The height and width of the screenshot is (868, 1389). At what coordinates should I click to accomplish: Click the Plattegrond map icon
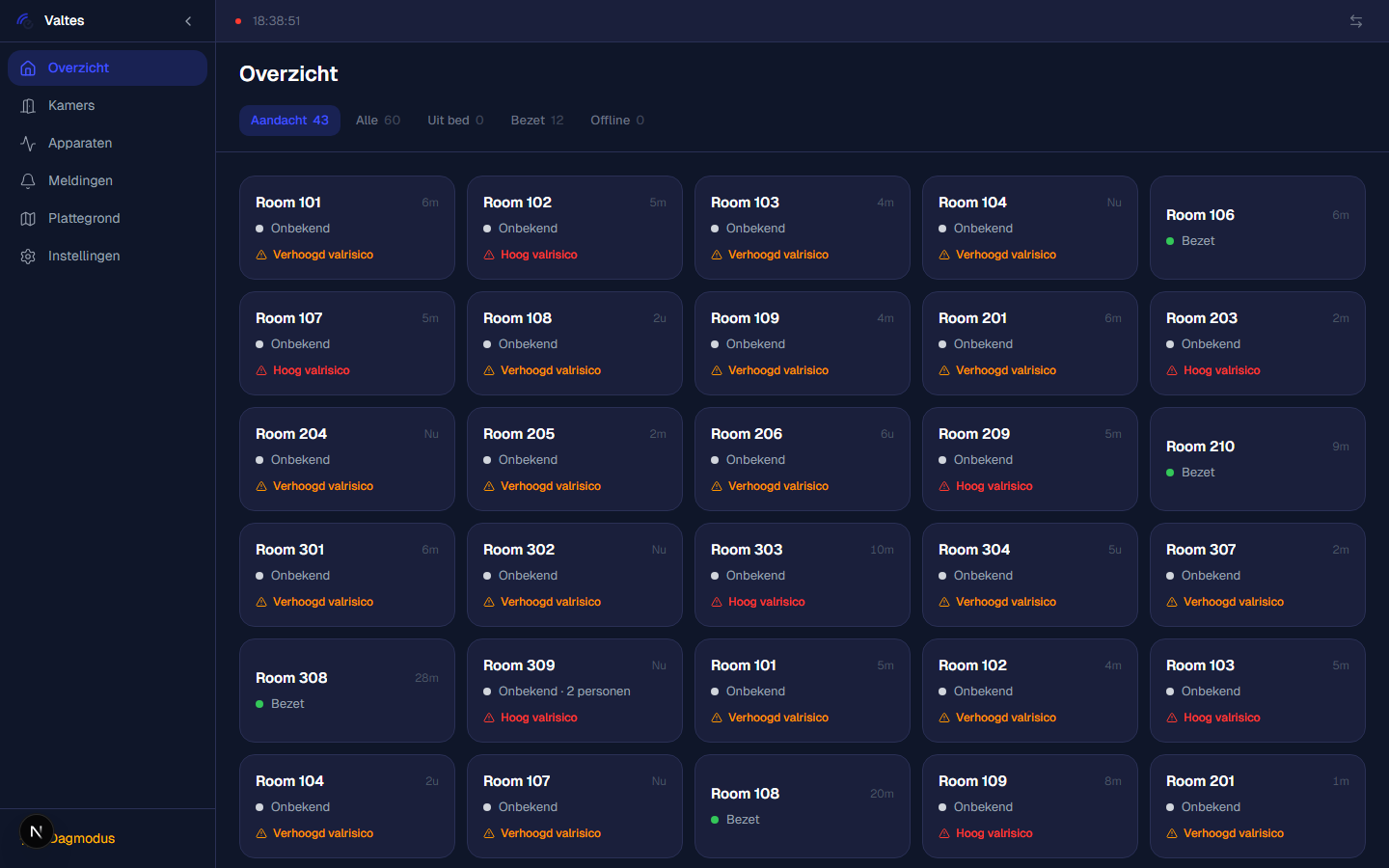point(28,219)
